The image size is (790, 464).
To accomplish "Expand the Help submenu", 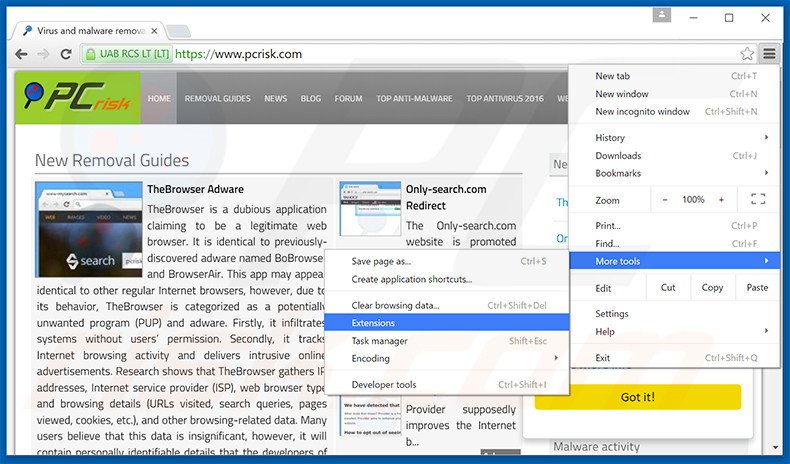I will click(675, 332).
